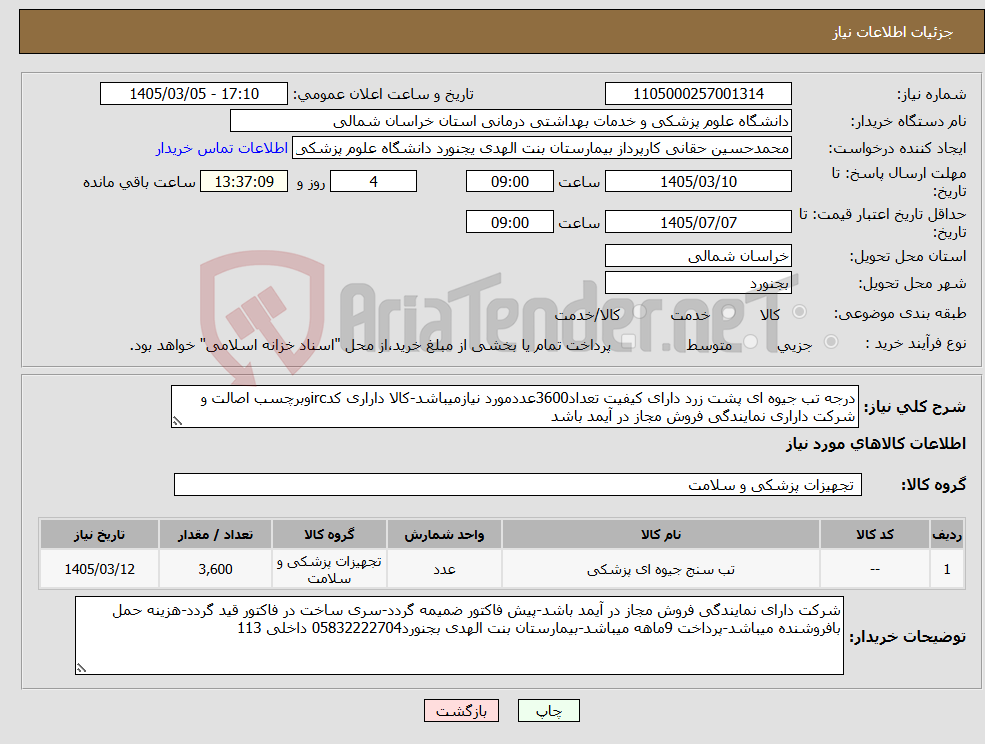Viewport: 985px width, 744px height.
Task: Click the response deadline hour field
Action: (x=509, y=182)
